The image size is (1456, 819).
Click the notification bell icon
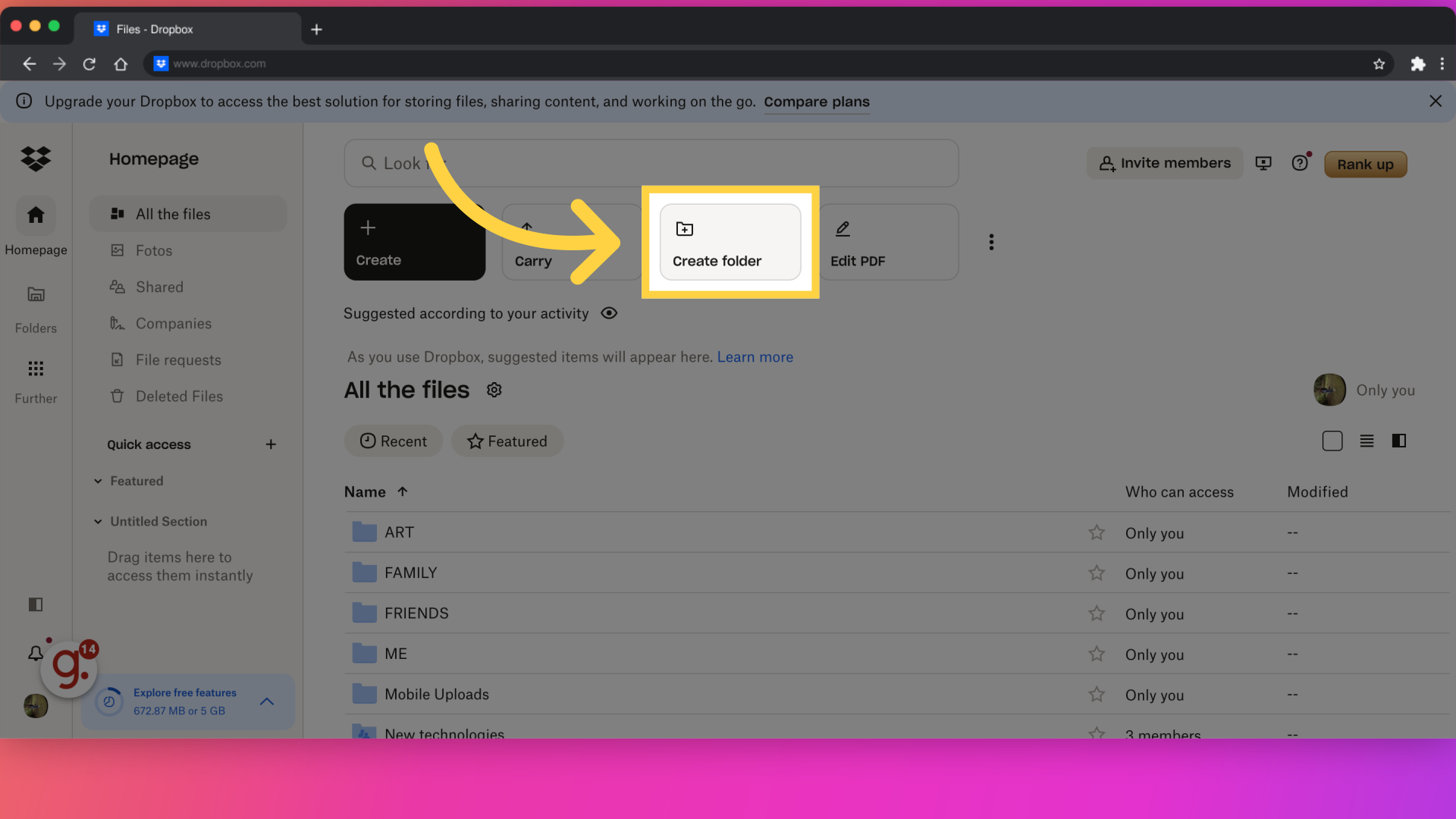[x=35, y=654]
